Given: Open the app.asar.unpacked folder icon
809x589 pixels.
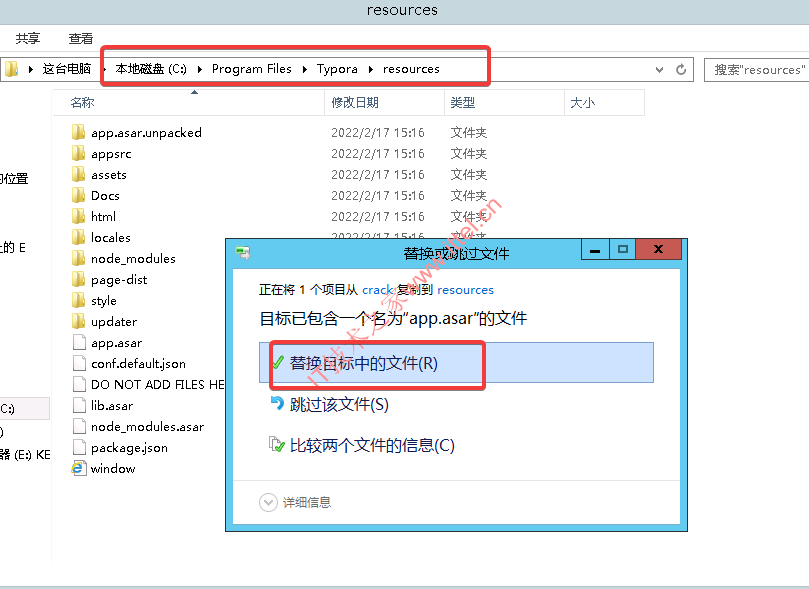Looking at the screenshot, I should [78, 133].
